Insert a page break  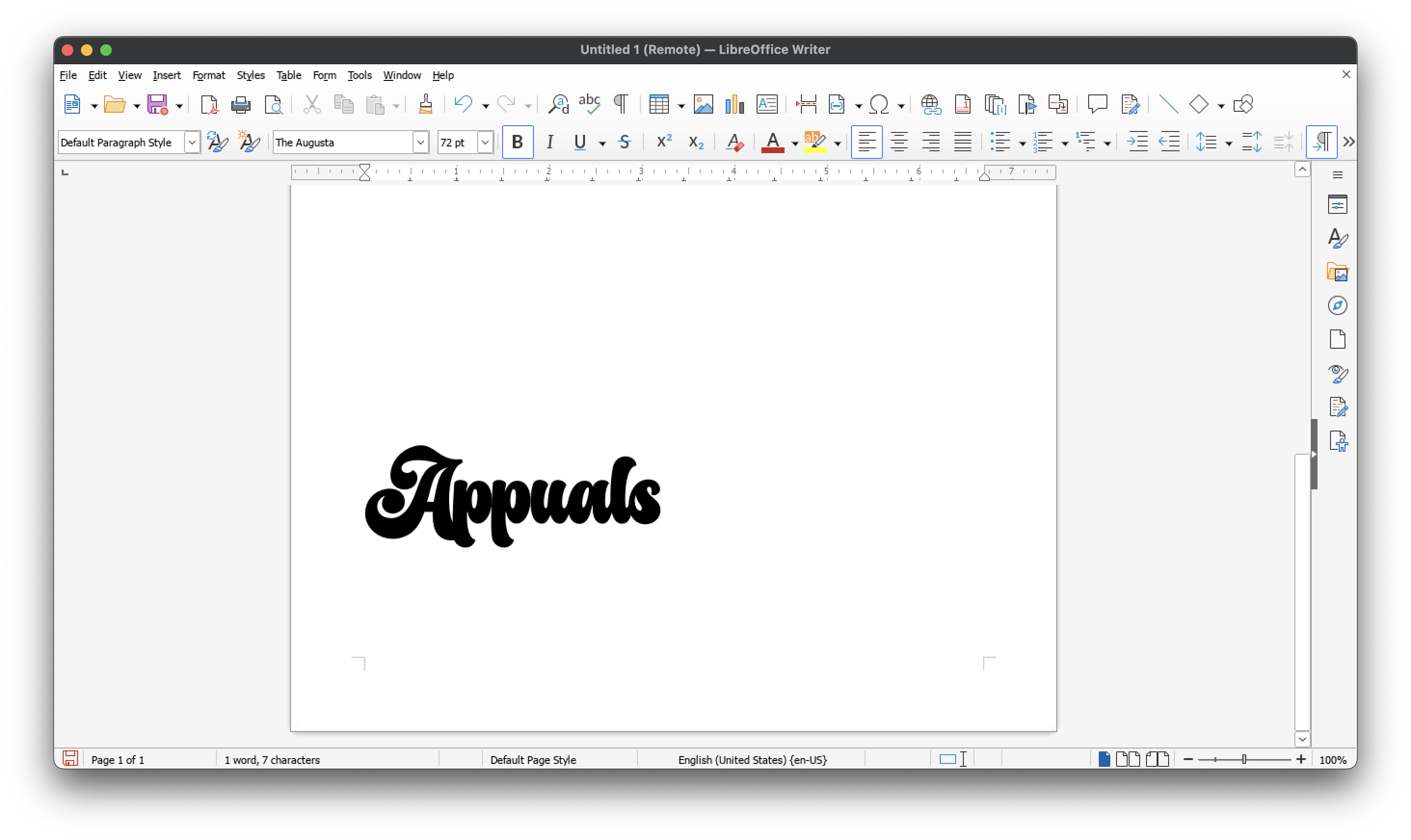806,104
